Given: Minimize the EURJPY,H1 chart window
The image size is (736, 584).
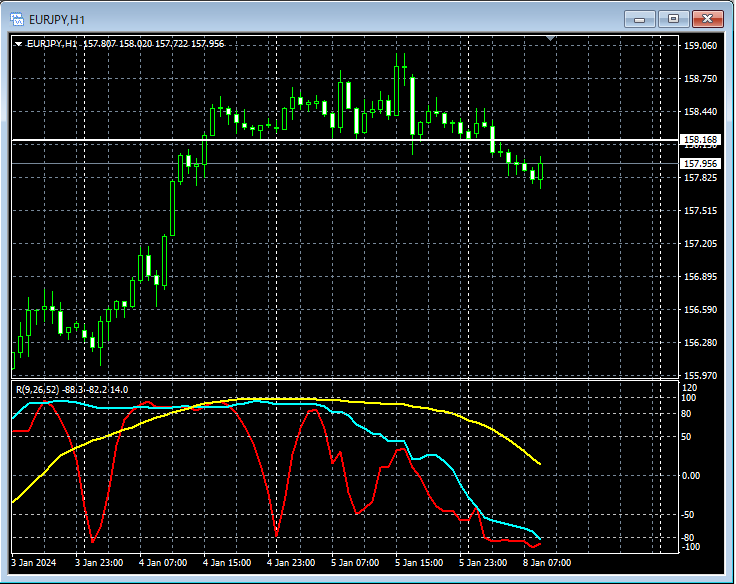Looking at the screenshot, I should pos(639,19).
